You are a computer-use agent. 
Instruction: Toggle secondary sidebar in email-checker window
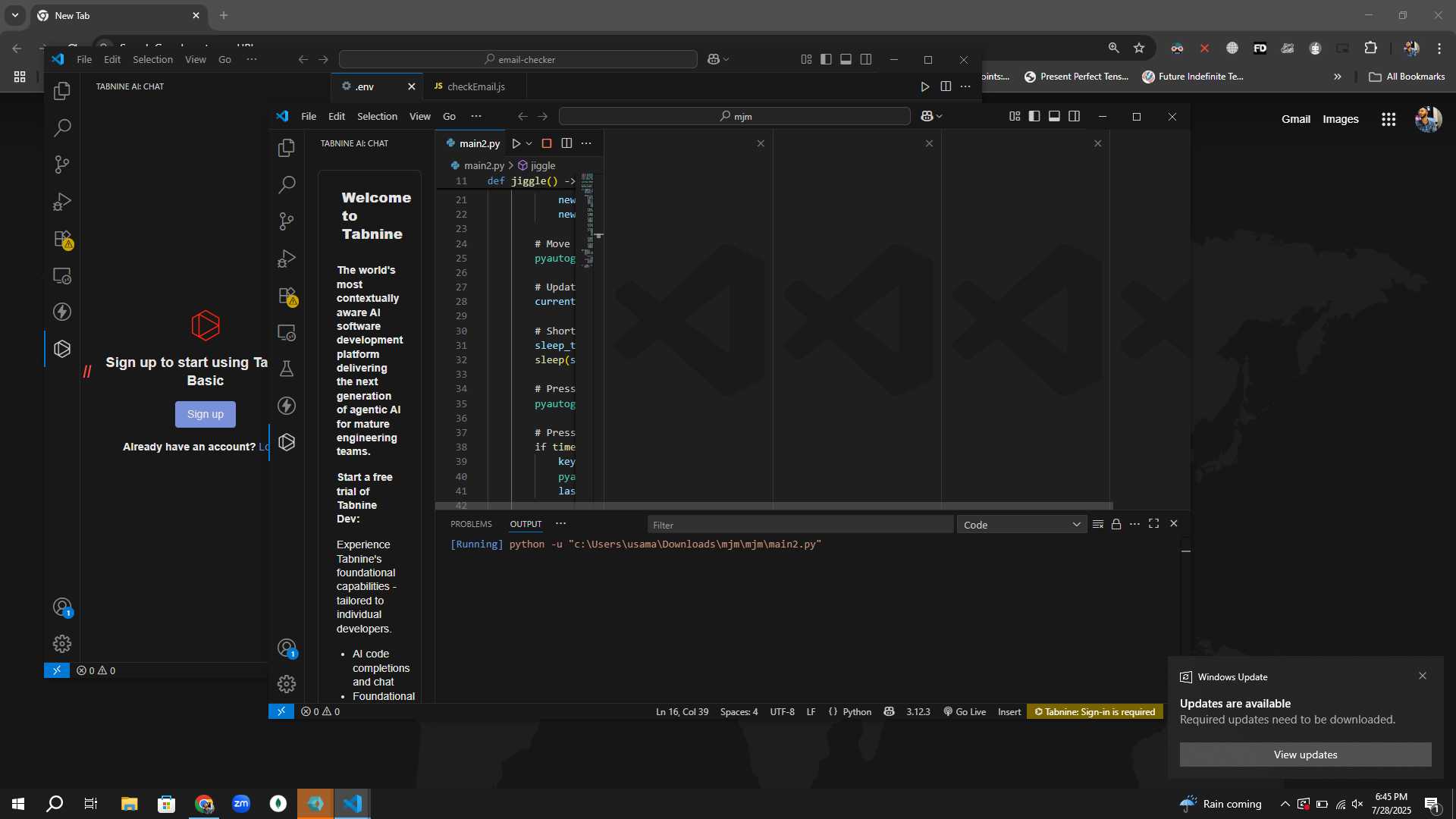point(866,59)
